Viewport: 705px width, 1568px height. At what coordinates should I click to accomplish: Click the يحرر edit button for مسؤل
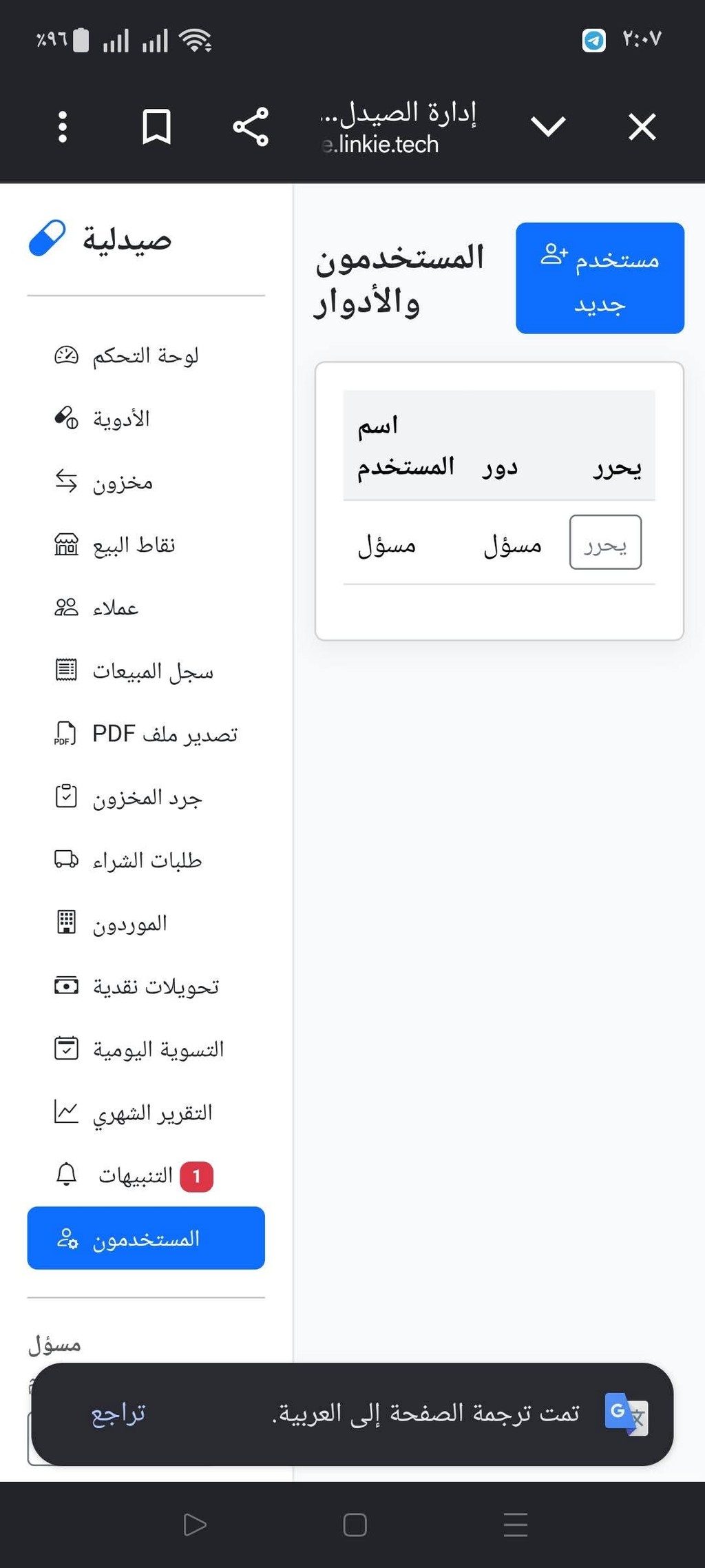tap(605, 542)
